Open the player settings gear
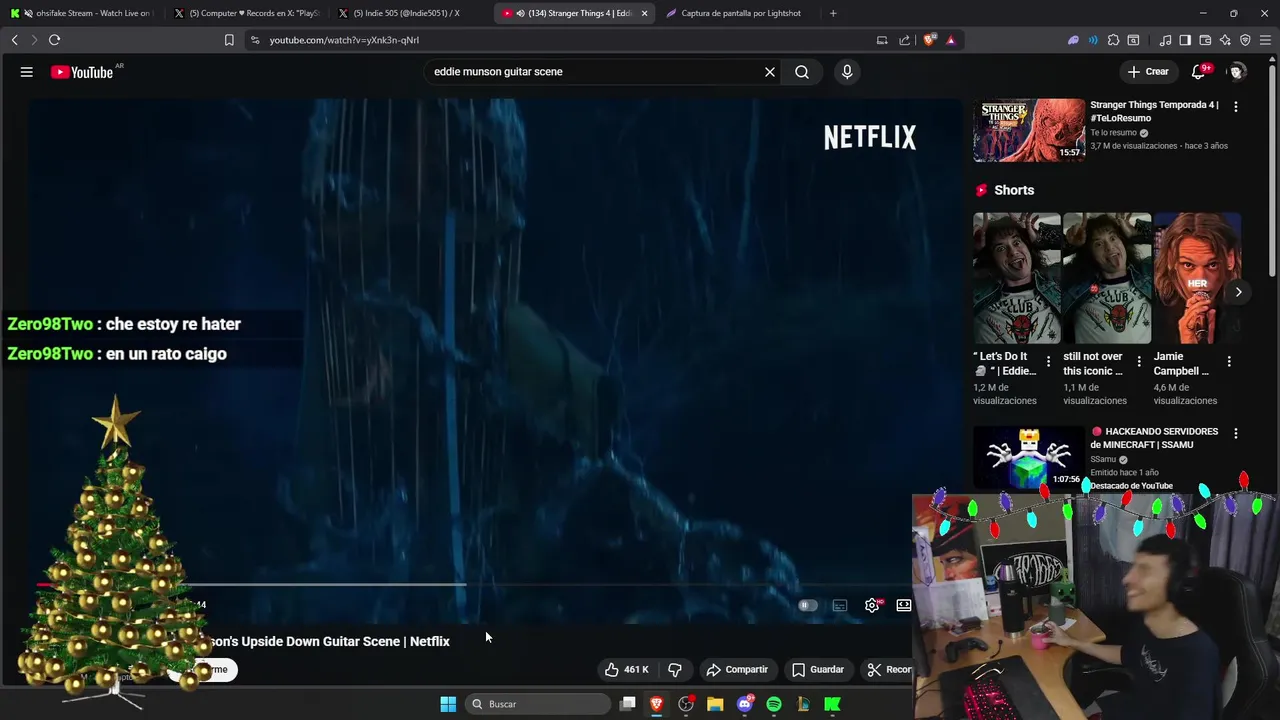Image resolution: width=1280 pixels, height=720 pixels. (872, 605)
